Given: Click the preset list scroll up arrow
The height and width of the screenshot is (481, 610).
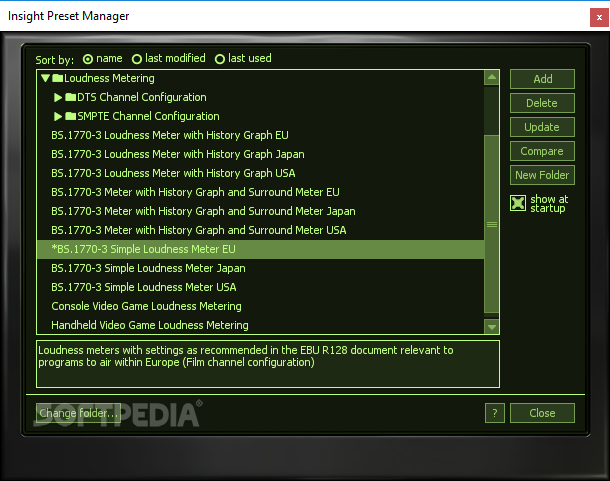Looking at the screenshot, I should pyautogui.click(x=492, y=77).
